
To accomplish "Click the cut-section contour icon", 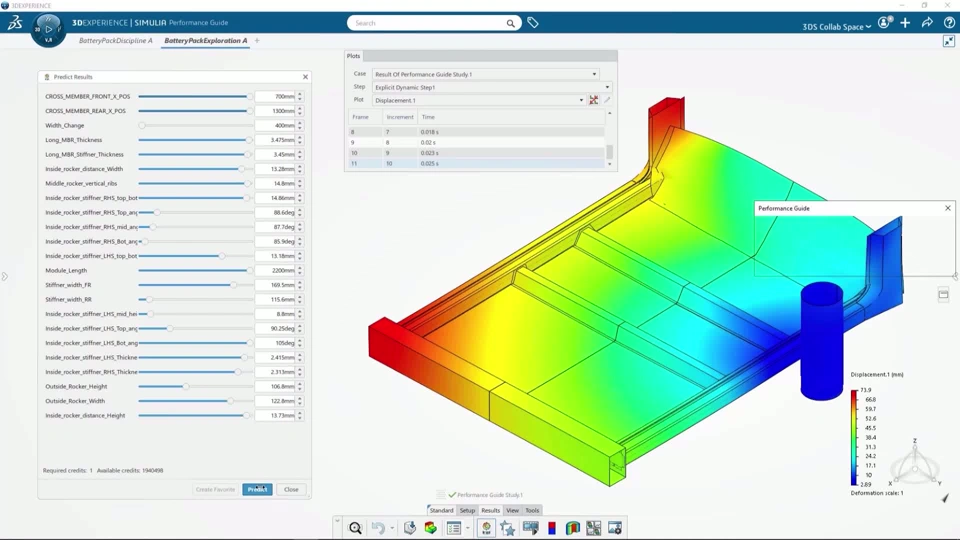I will 572,528.
